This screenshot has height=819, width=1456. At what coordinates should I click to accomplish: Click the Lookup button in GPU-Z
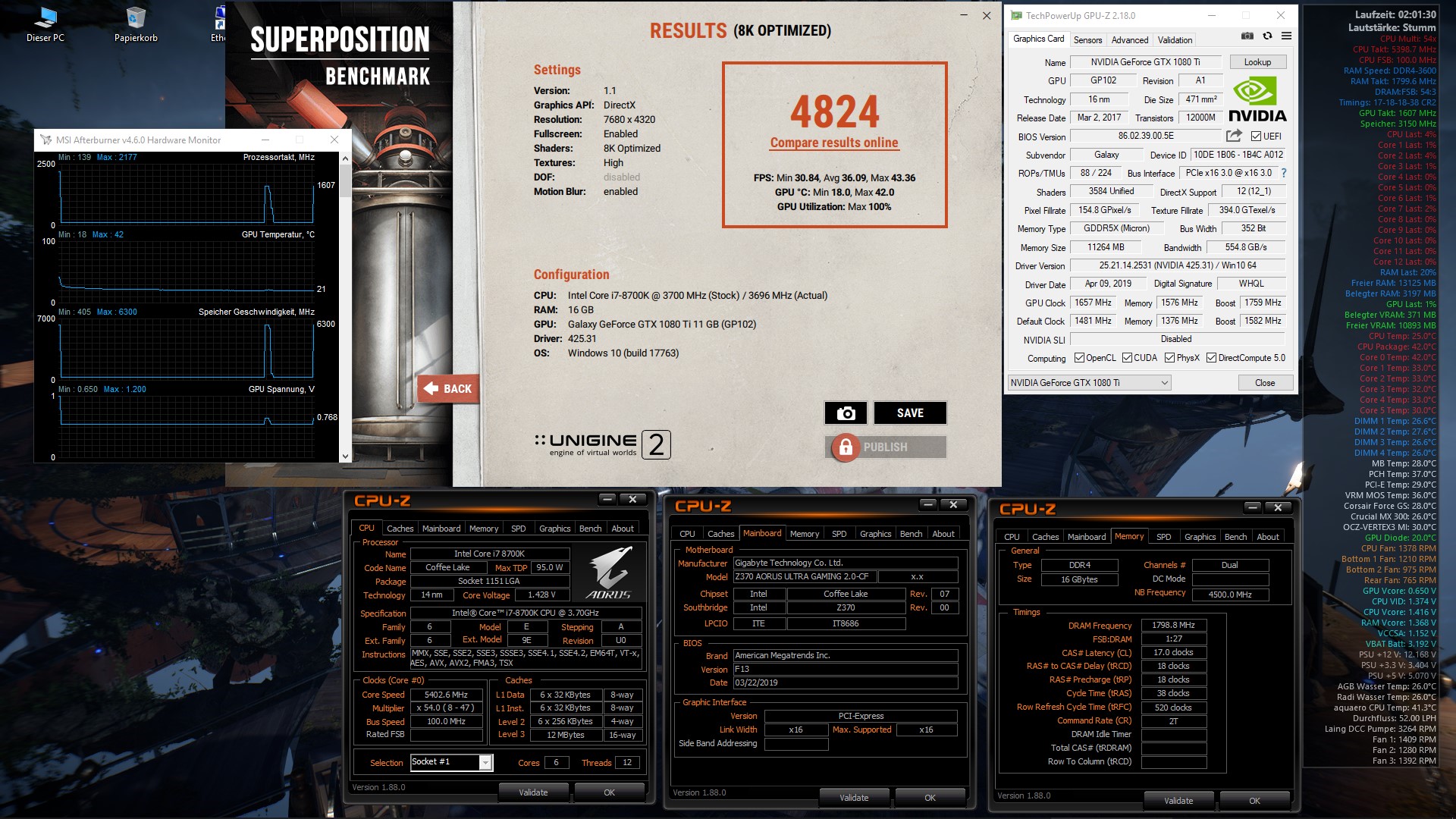[x=1257, y=62]
